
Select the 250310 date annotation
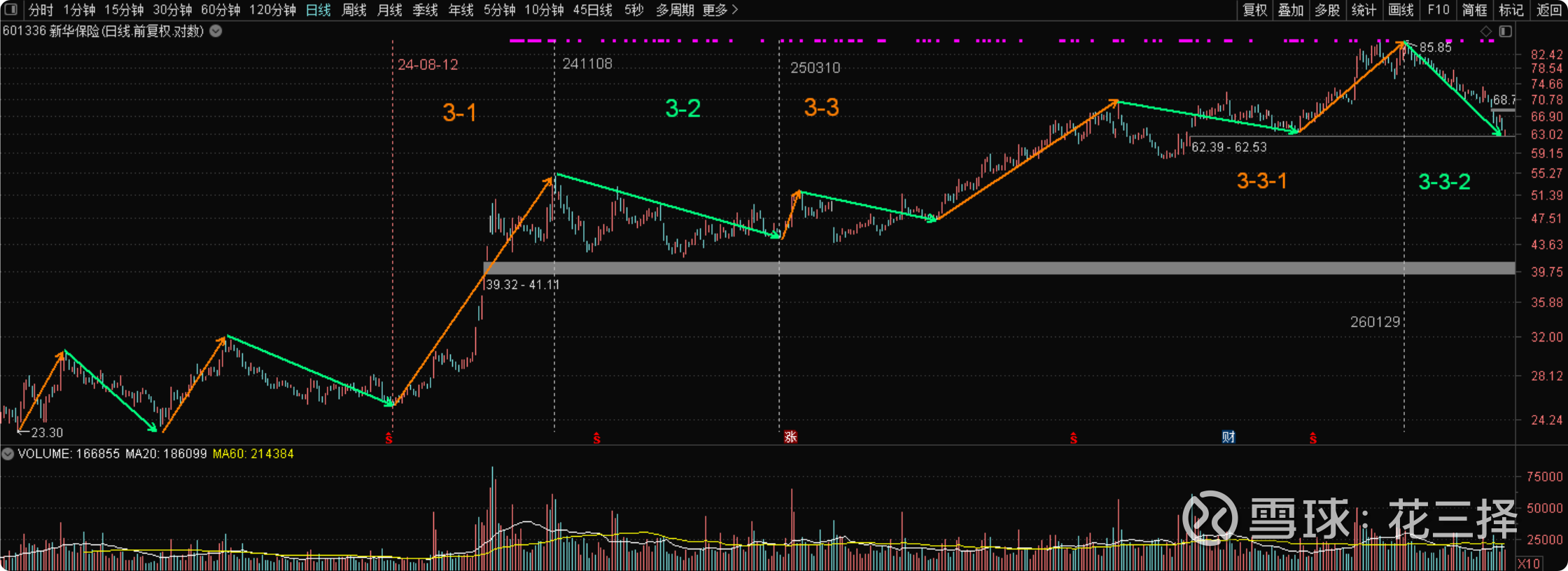(x=815, y=68)
